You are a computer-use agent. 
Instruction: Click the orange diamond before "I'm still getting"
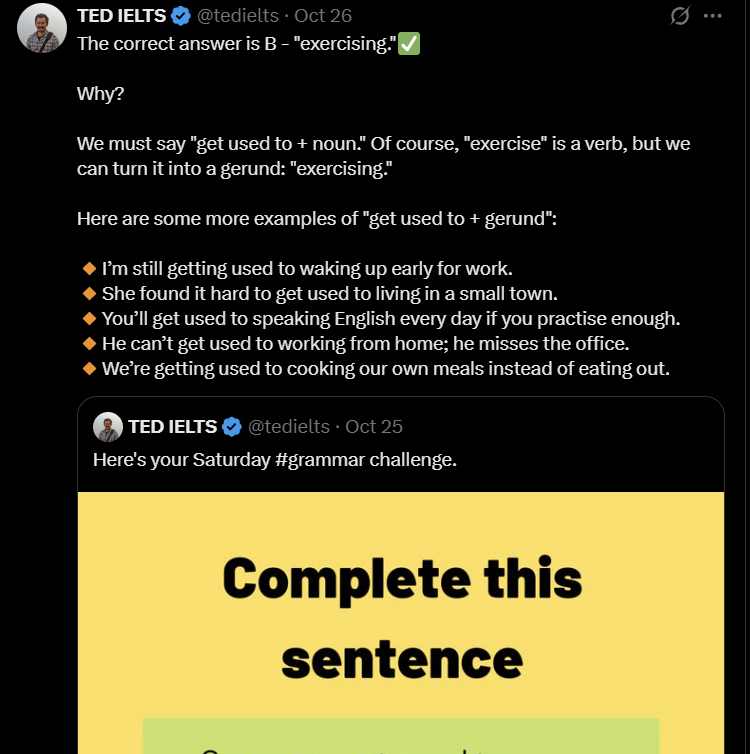tap(88, 268)
